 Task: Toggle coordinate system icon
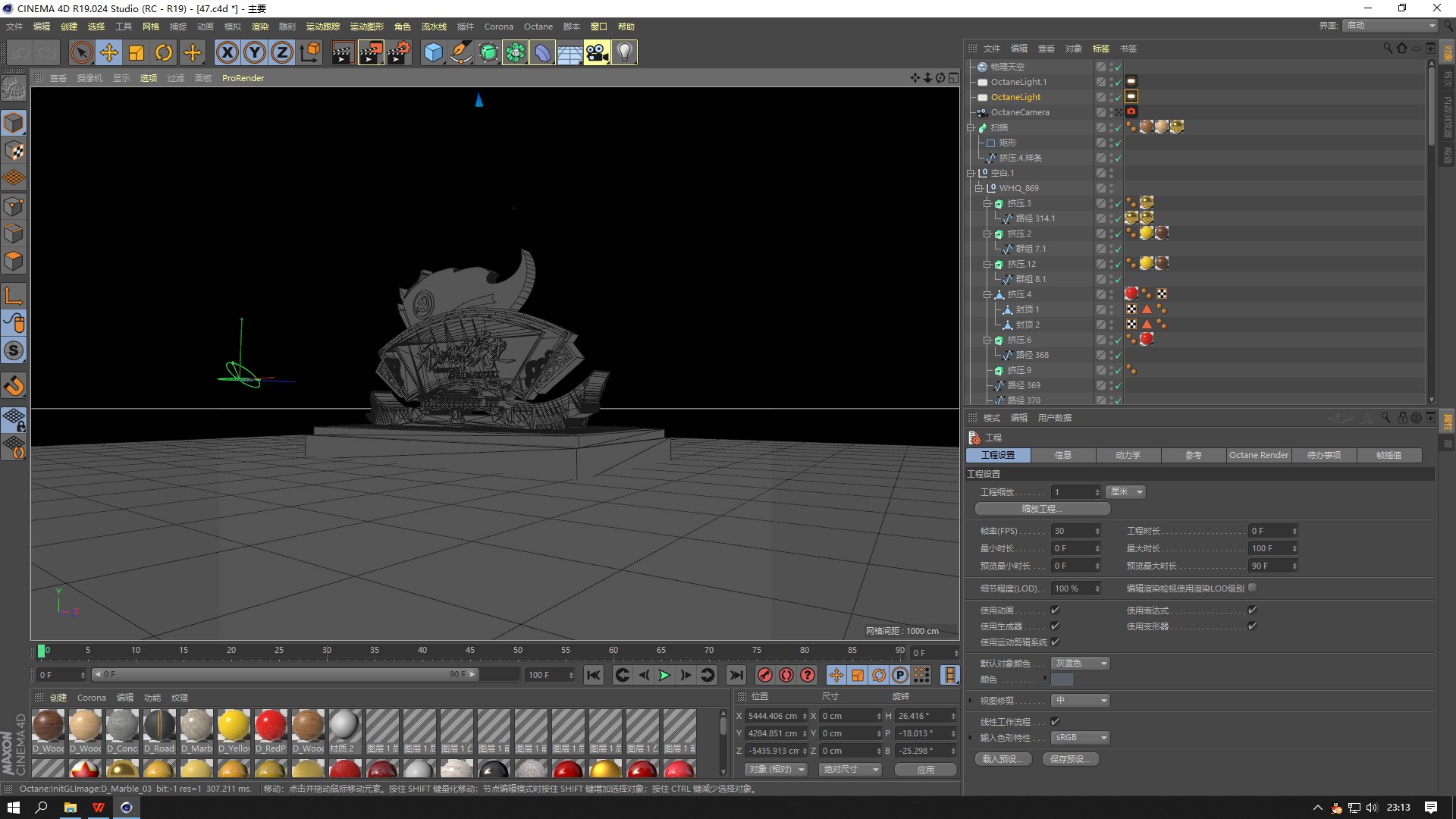point(310,52)
